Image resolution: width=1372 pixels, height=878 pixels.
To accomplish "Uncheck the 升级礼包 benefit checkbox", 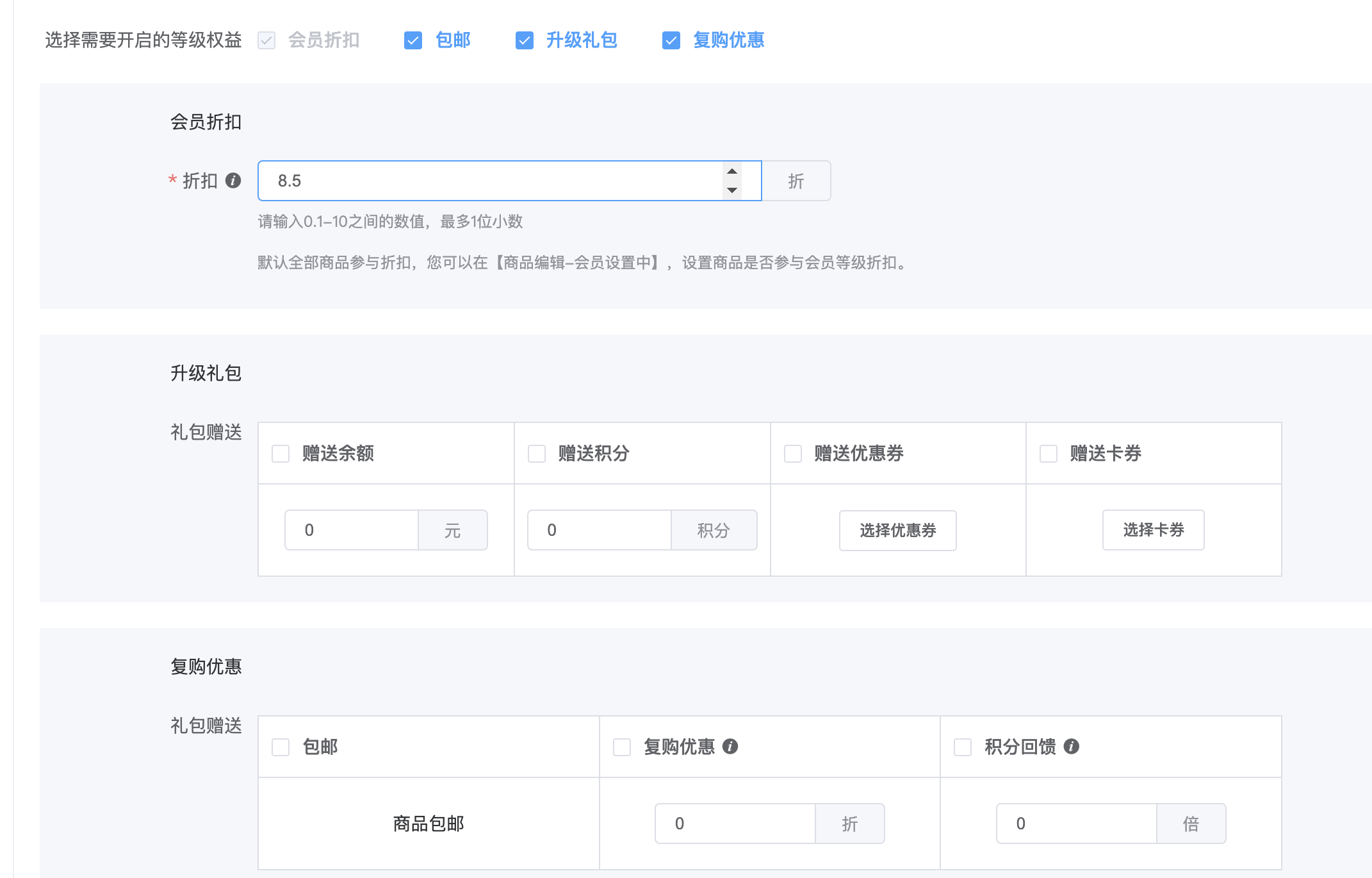I will [x=525, y=40].
